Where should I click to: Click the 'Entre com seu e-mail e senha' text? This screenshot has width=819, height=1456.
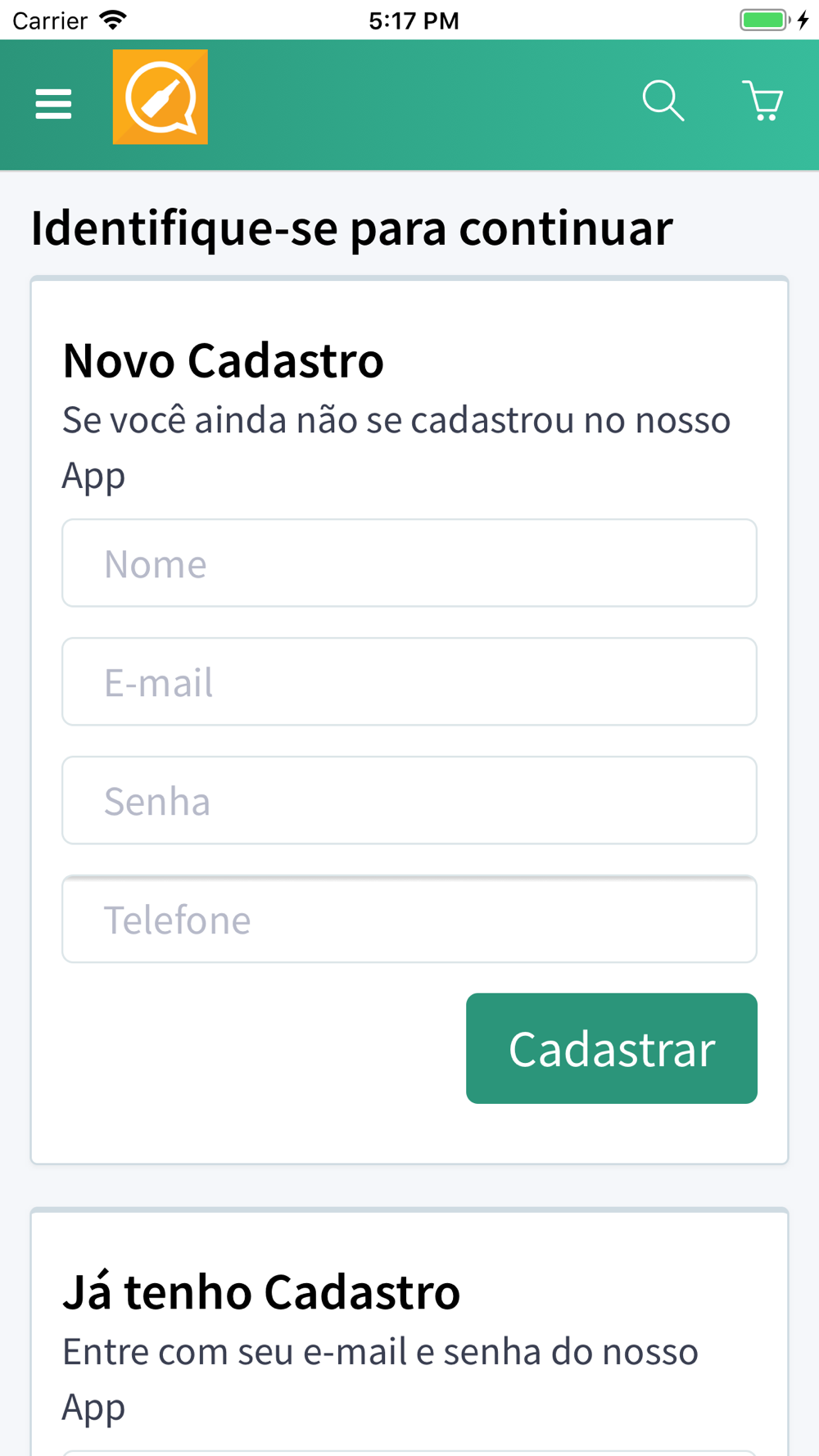coord(380,1352)
